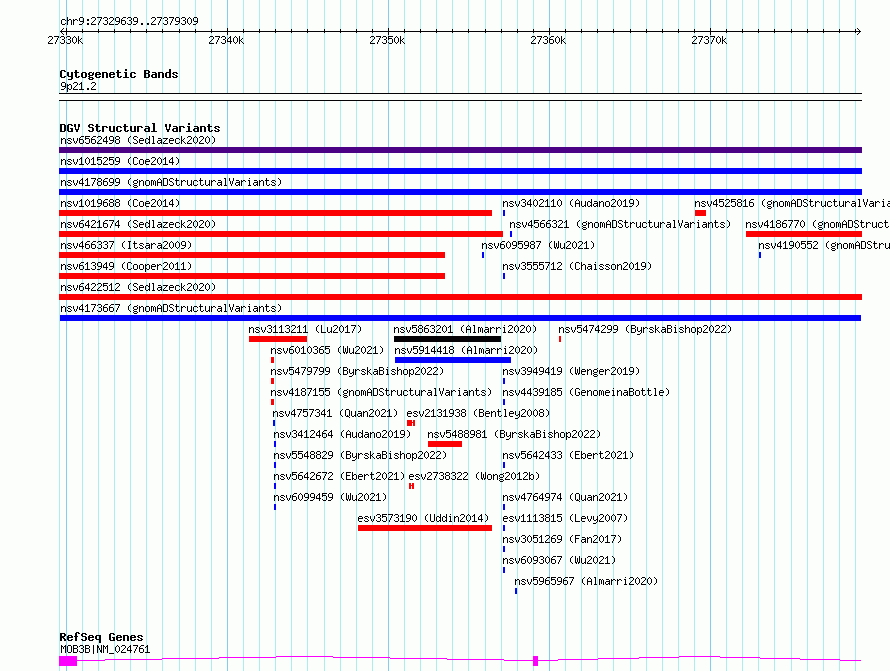Select the nsv4525816 variant label
This screenshot has height=671, width=890.
point(792,203)
